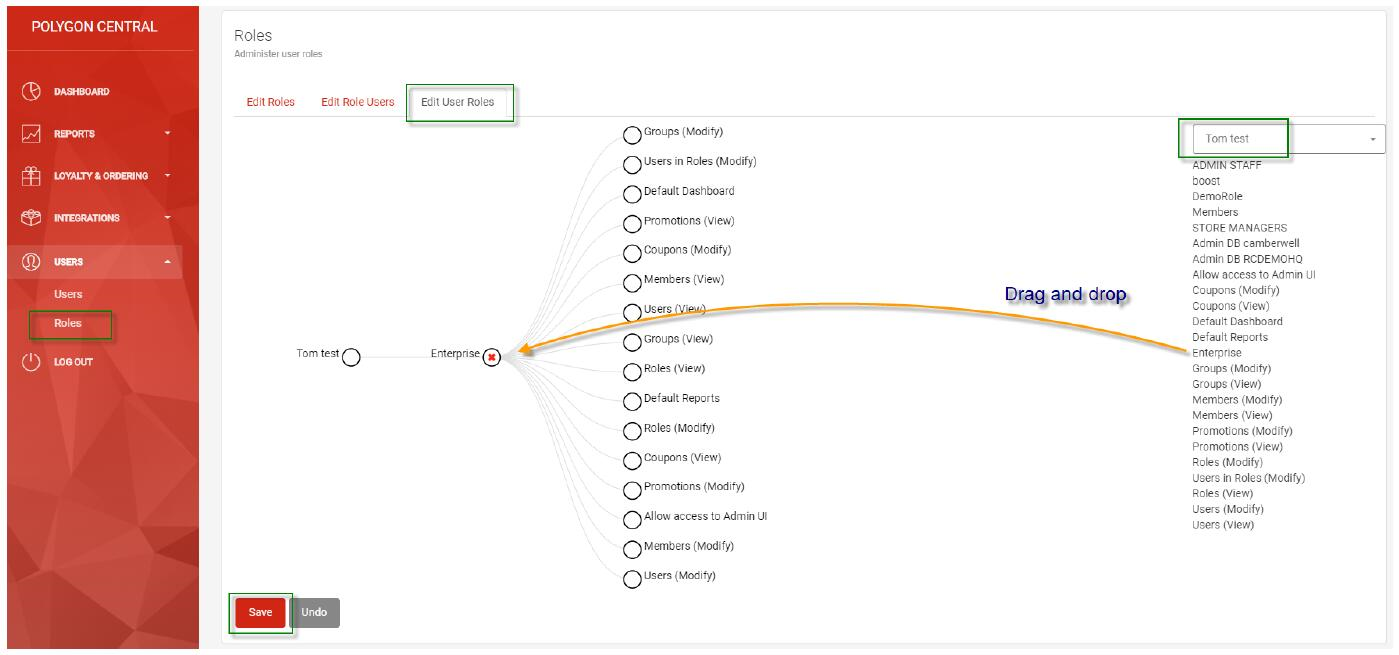Click the Integrations box icon
Screen dimensions: 1399x655
pyautogui.click(x=31, y=217)
